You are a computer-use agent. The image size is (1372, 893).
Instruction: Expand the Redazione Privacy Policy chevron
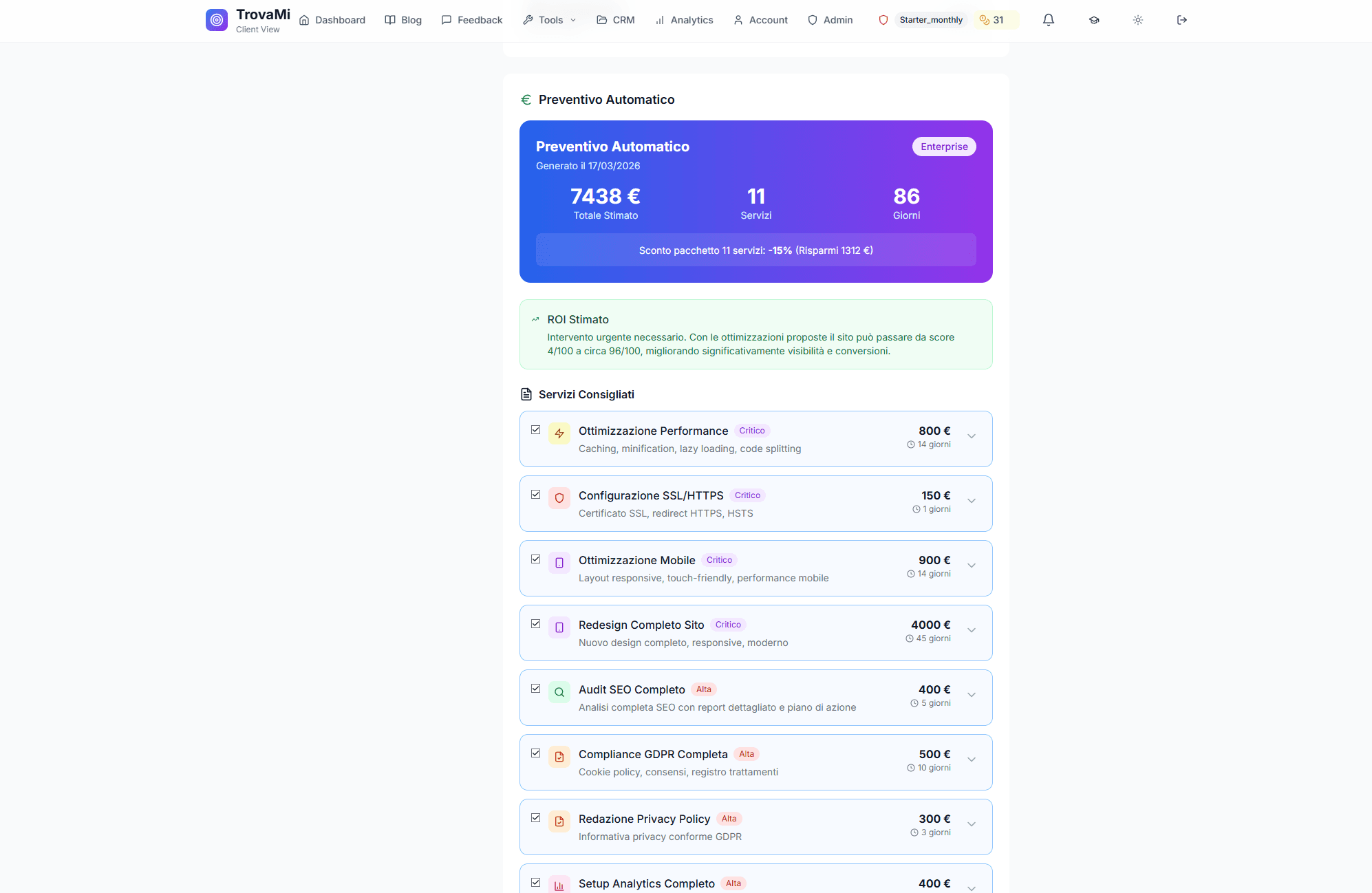point(972,824)
